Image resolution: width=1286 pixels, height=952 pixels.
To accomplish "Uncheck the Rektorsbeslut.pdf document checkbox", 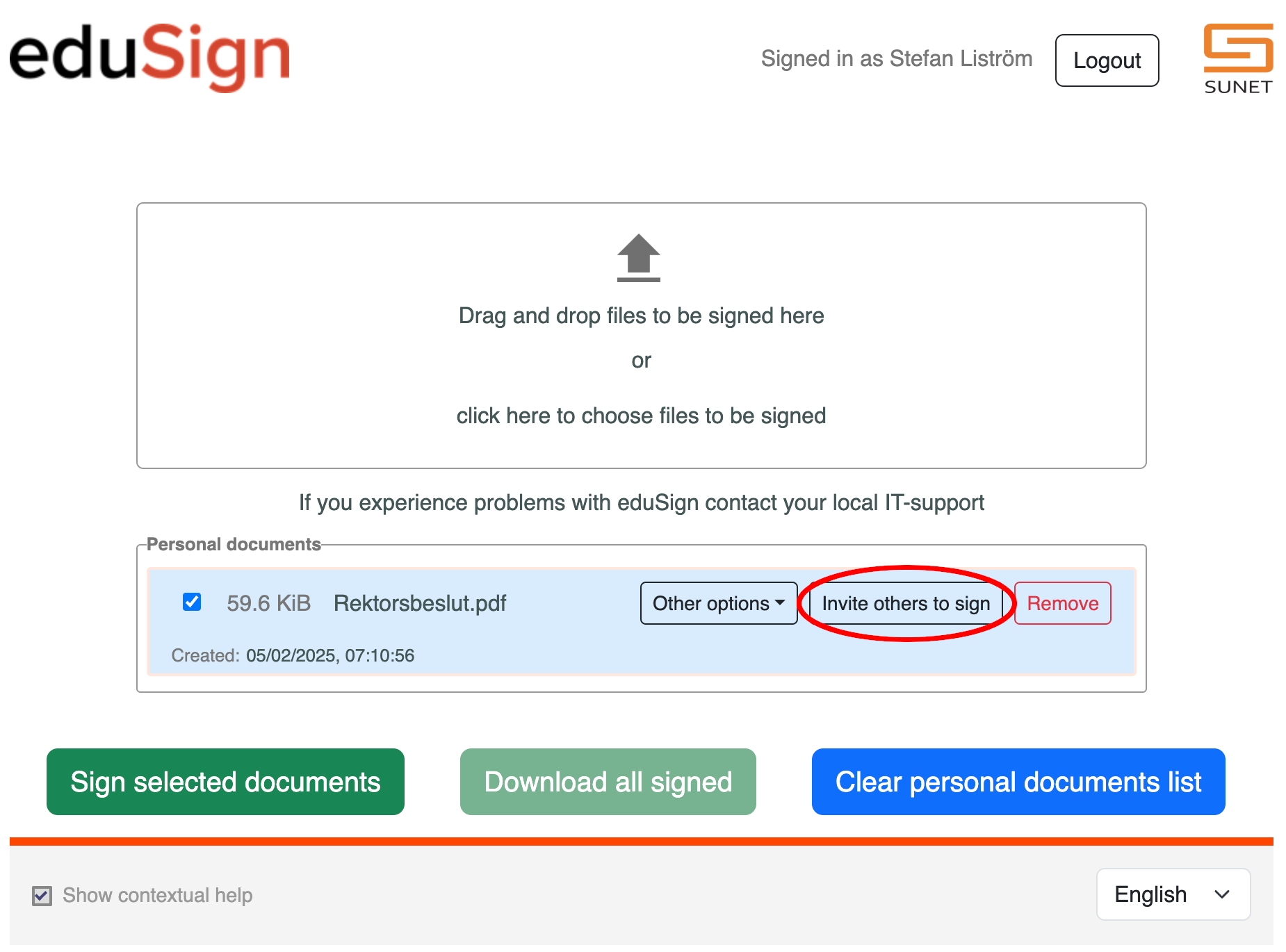I will [x=192, y=602].
